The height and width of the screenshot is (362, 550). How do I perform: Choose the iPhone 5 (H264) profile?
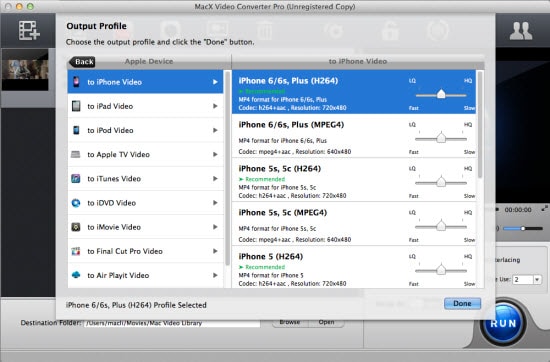click(354, 267)
